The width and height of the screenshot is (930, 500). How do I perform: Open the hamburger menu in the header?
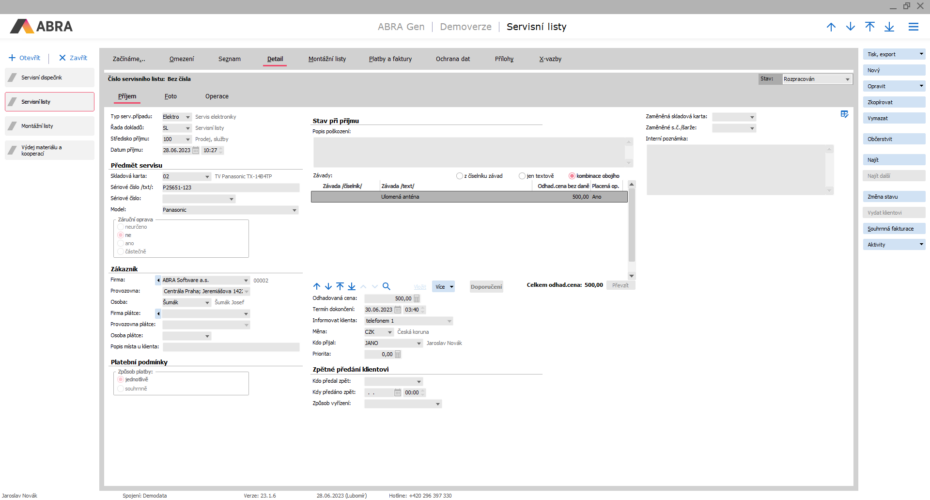point(913,25)
